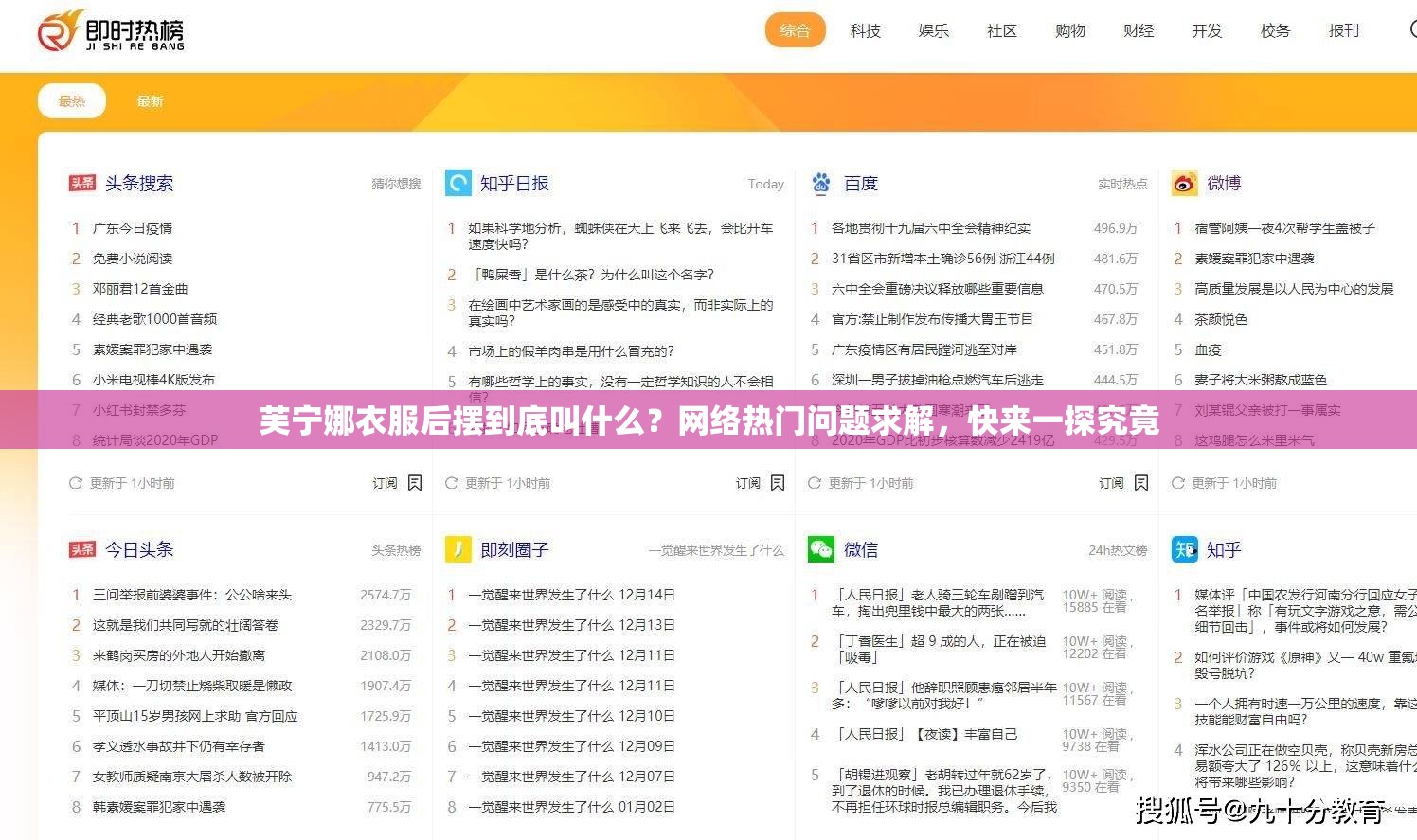Select the 最新 sort toggle
Viewport: 1417px width, 840px height.
point(150,101)
